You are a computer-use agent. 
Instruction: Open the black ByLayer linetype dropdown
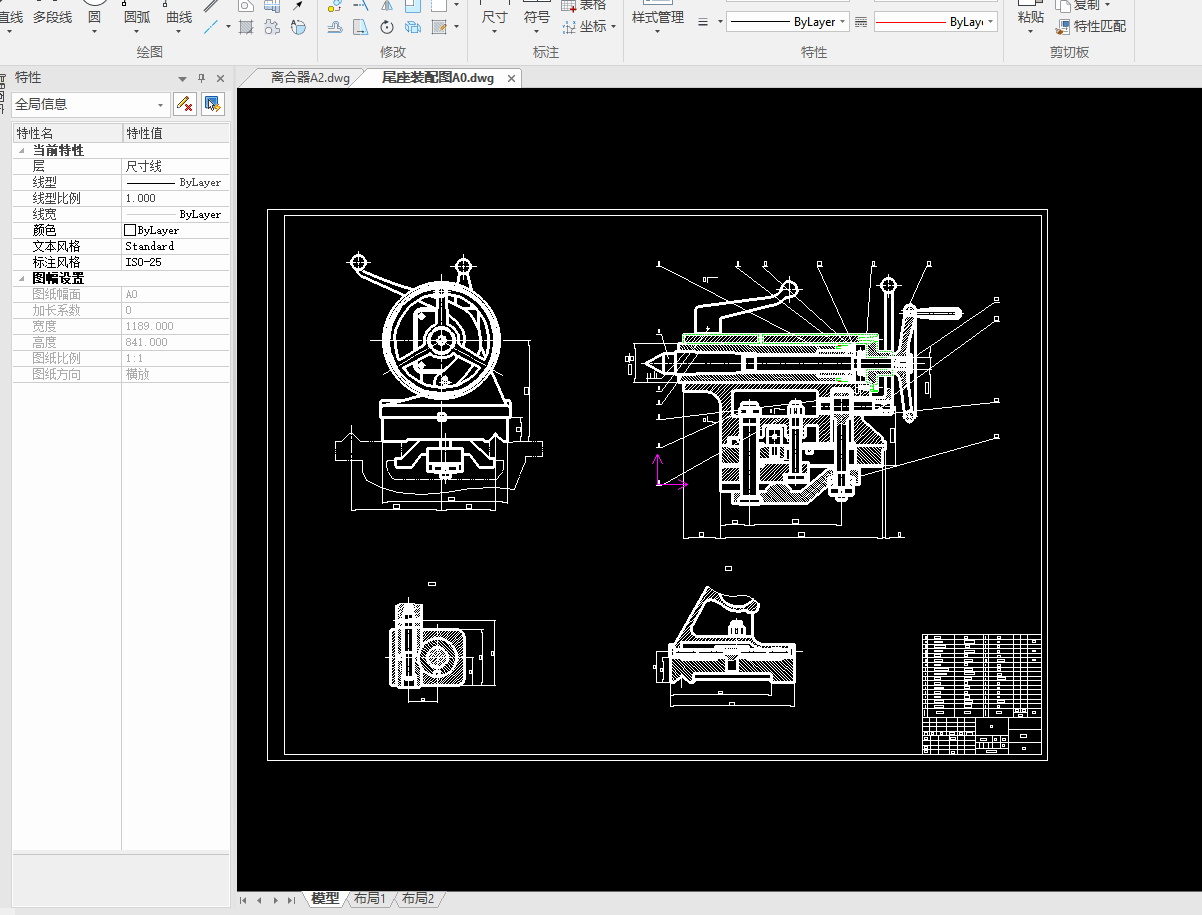tap(843, 21)
